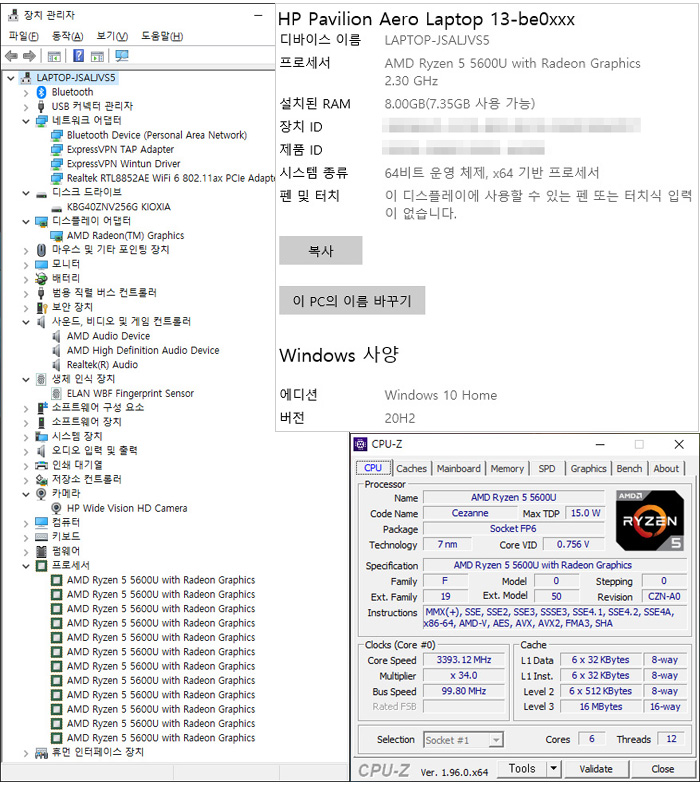Switch to the Memory tab in CPU-Z
This screenshot has width=700, height=786.
tap(507, 469)
